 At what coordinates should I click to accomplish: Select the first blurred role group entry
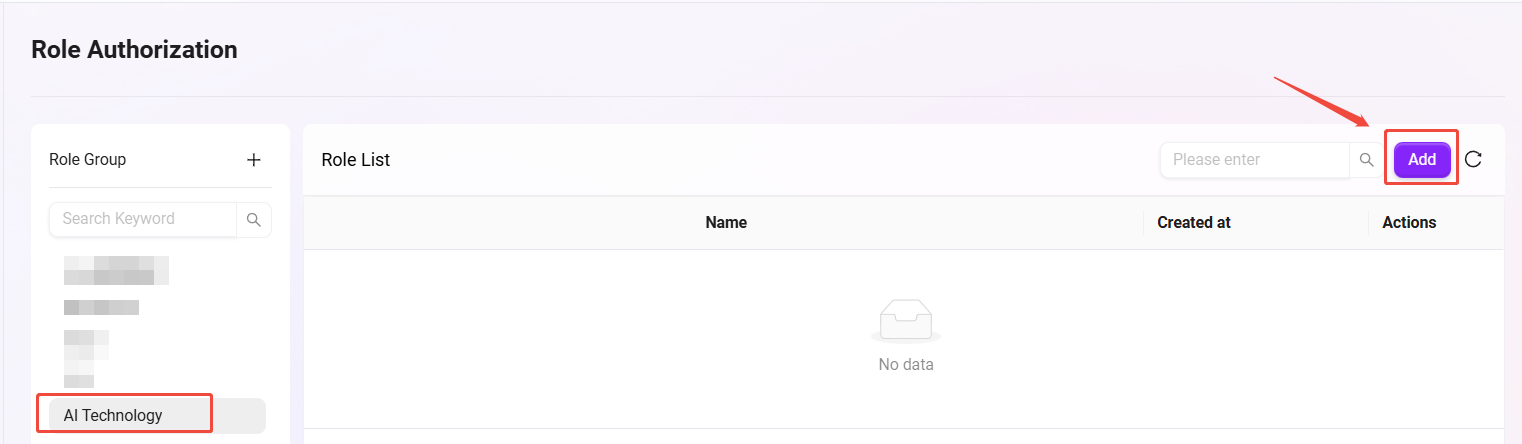point(116,270)
